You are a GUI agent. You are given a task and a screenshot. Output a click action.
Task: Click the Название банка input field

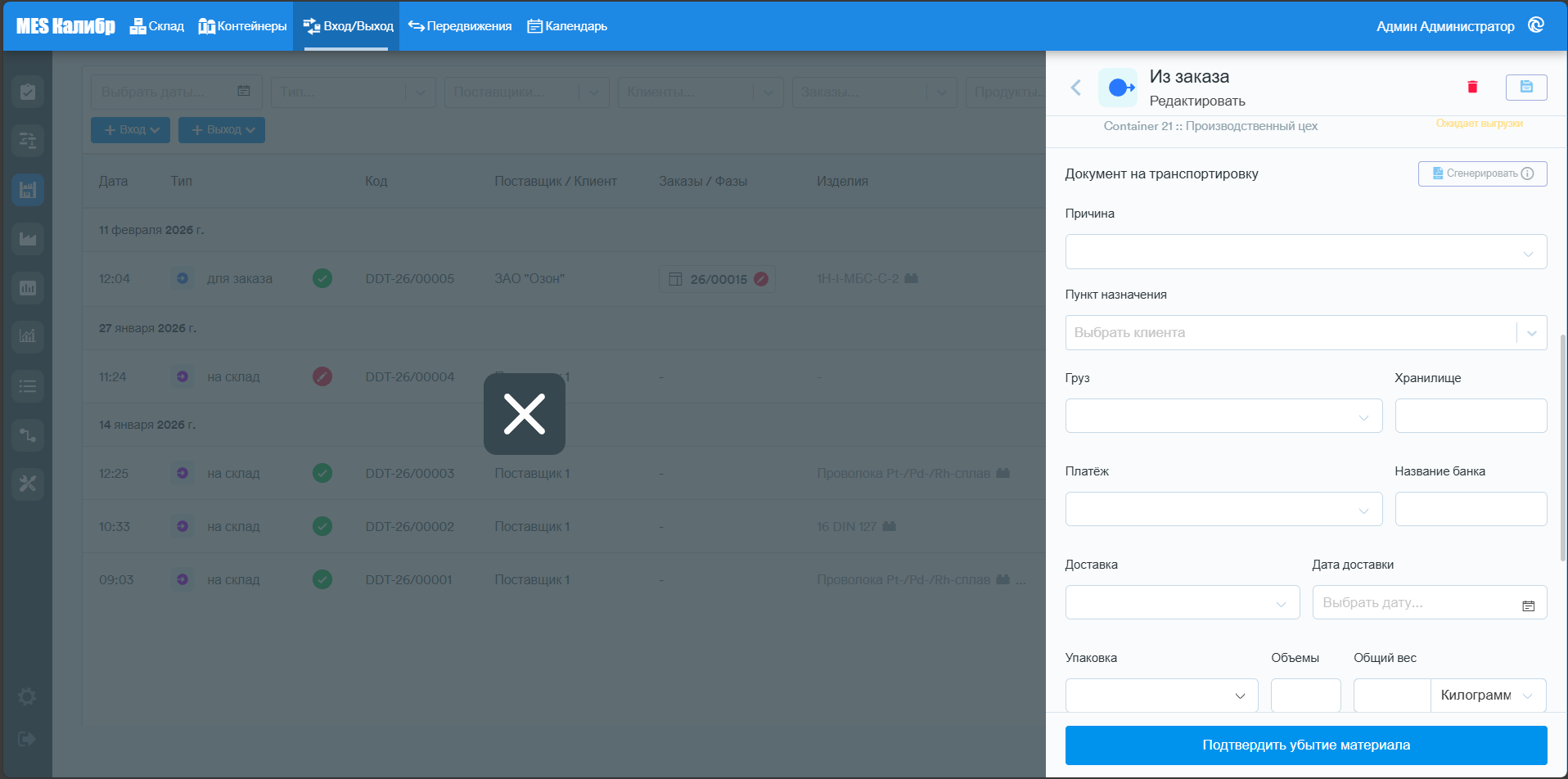[1471, 509]
